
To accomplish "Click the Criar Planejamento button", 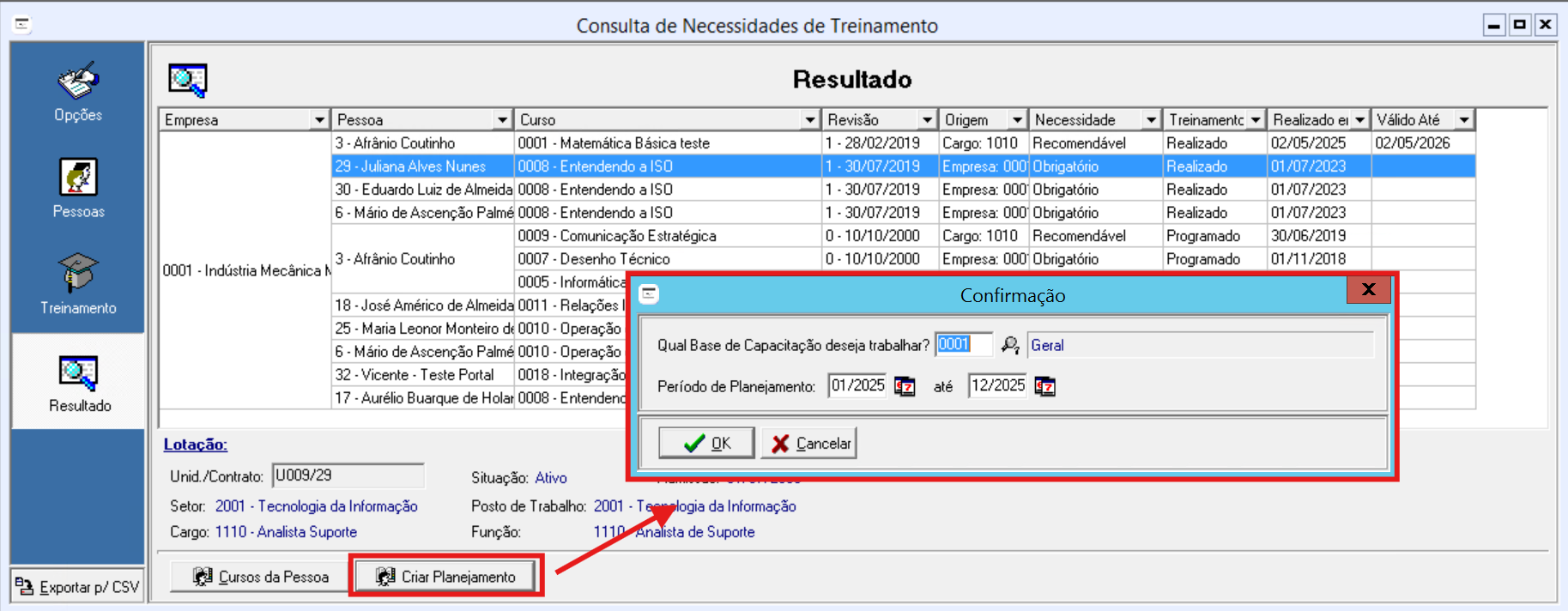I will click(446, 577).
